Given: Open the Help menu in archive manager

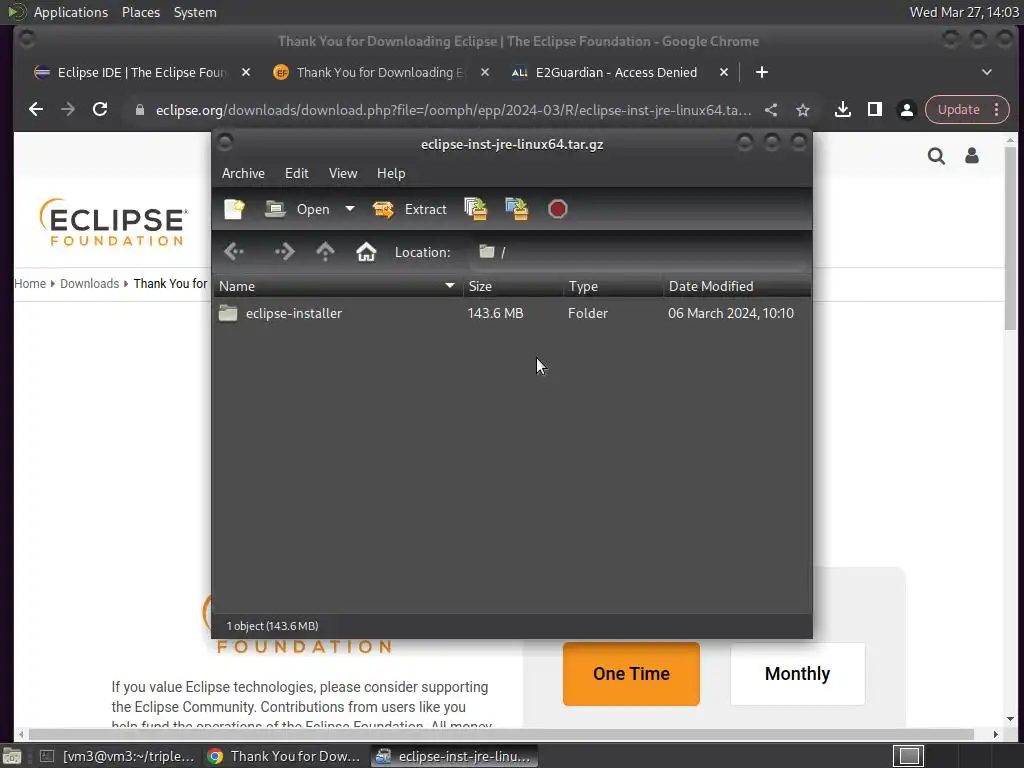Looking at the screenshot, I should [391, 173].
